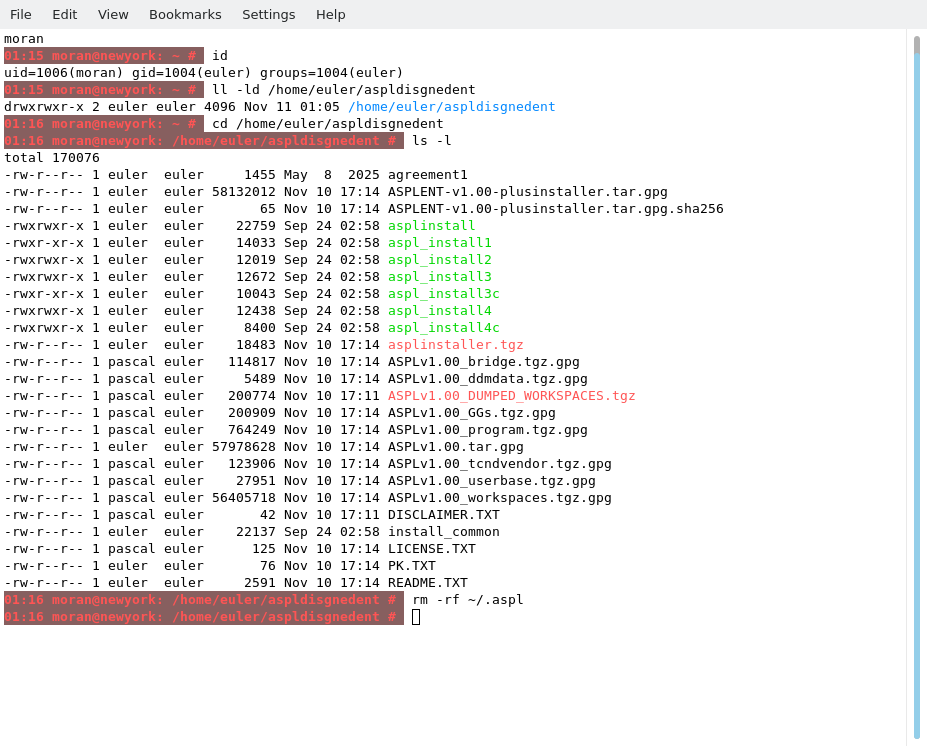Click the README.TXT file name
This screenshot has width=927, height=746.
pos(427,583)
